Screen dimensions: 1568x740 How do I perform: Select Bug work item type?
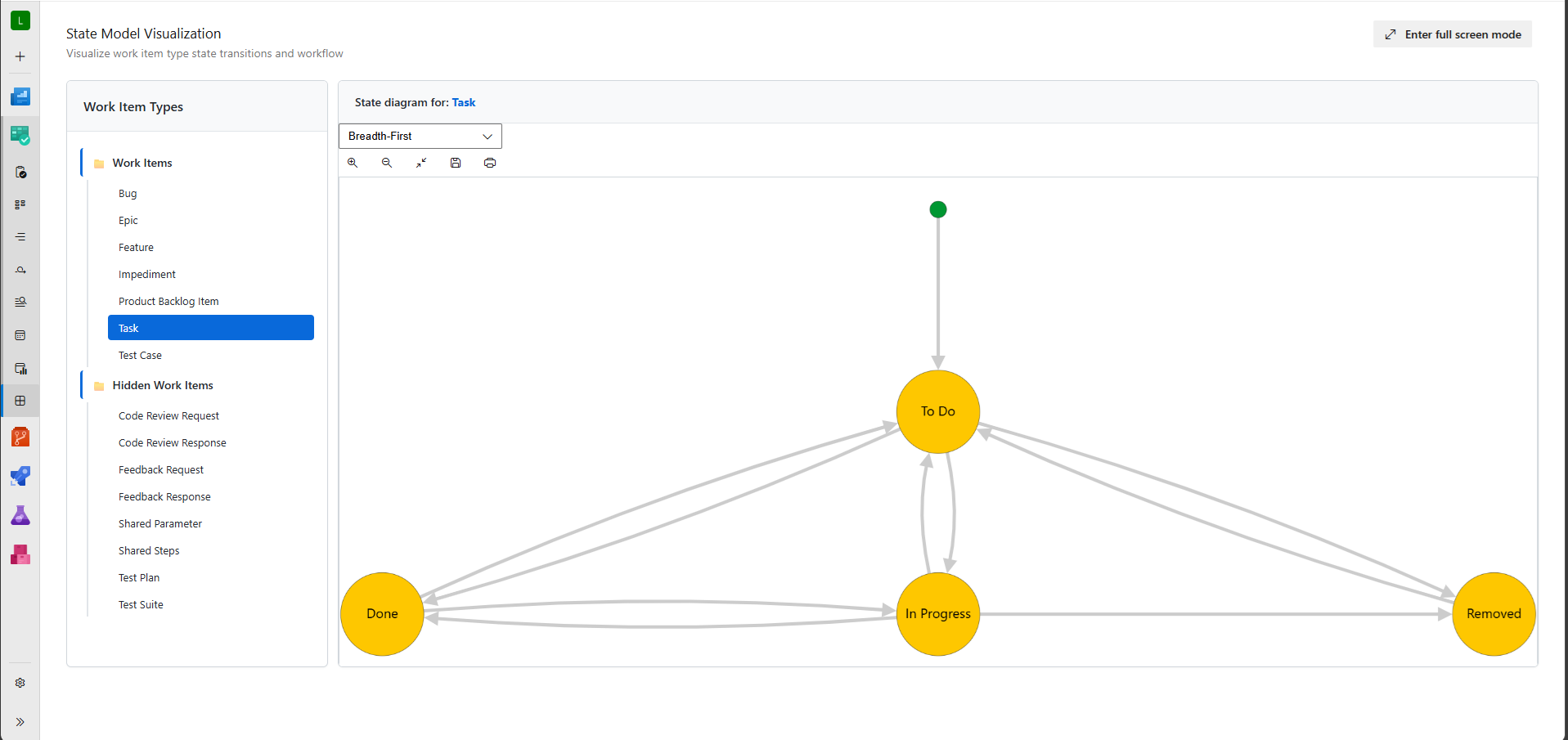[128, 194]
